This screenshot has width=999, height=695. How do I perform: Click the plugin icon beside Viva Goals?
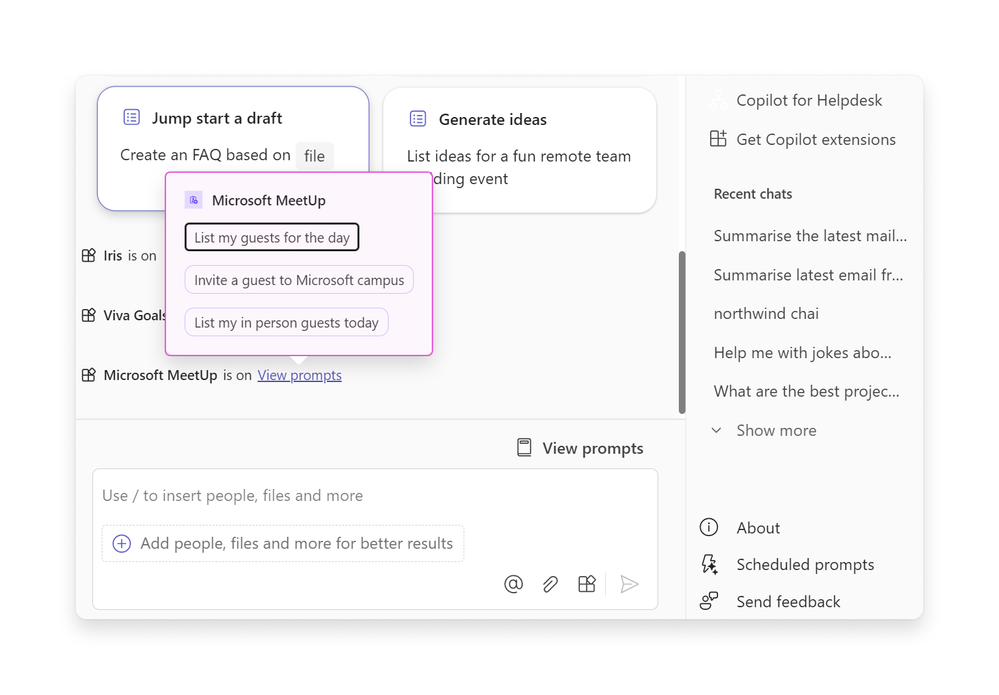click(89, 315)
